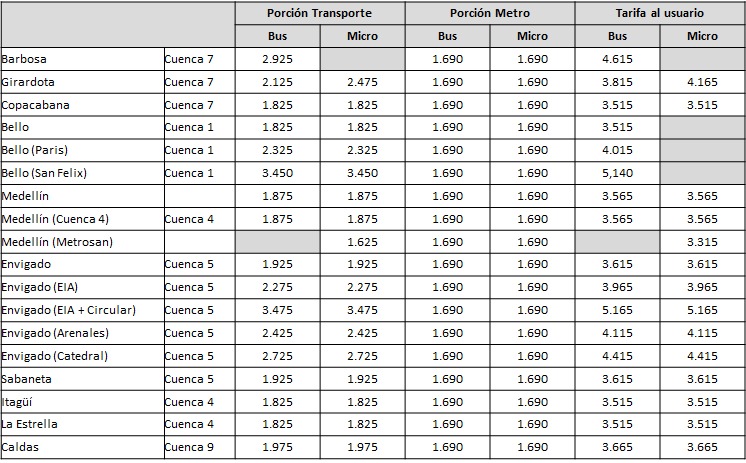Click Envigado (Catedral) micro fare 4.415
The image size is (746, 463).
(702, 356)
